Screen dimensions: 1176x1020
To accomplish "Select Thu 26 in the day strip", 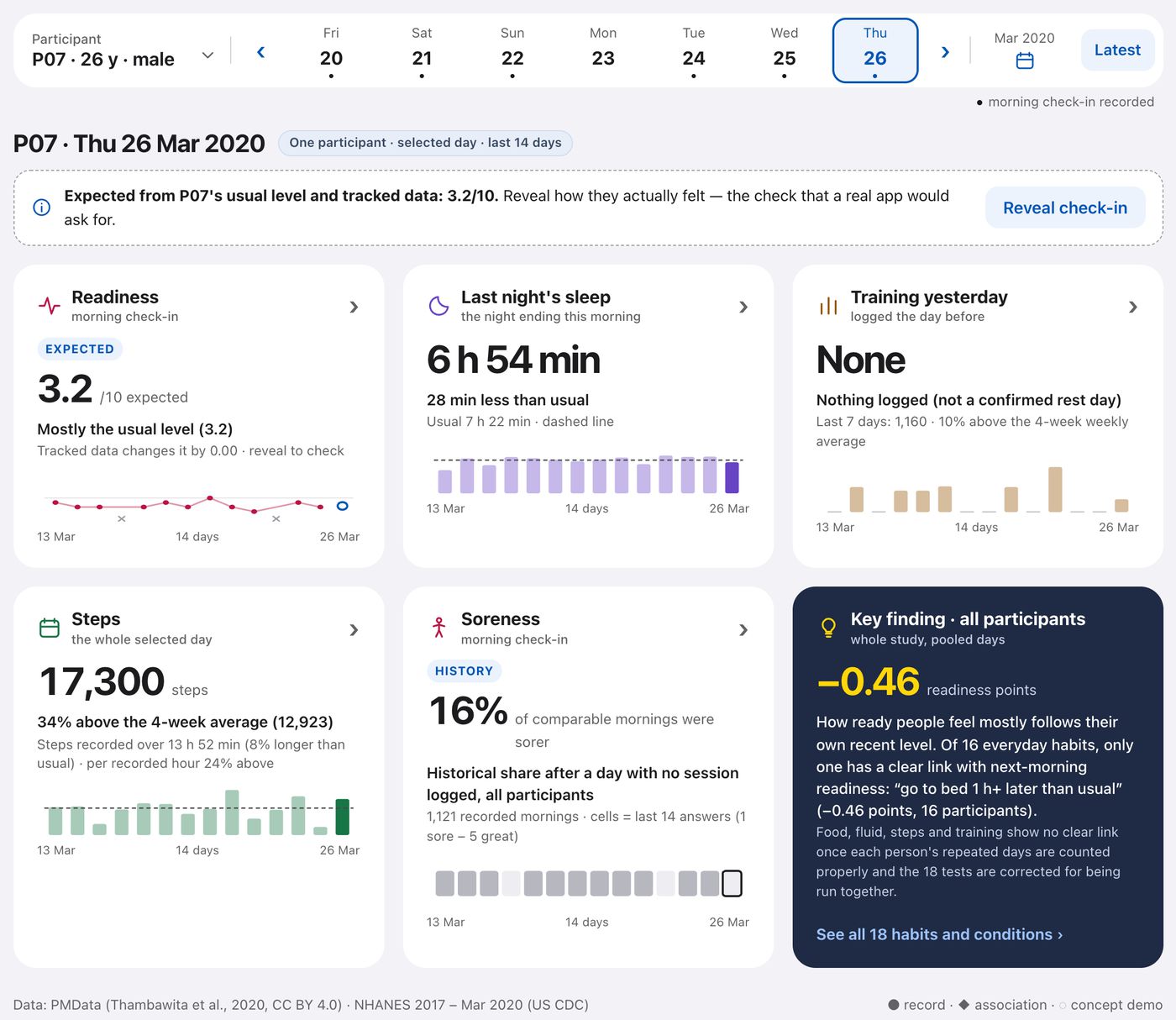I will (875, 50).
